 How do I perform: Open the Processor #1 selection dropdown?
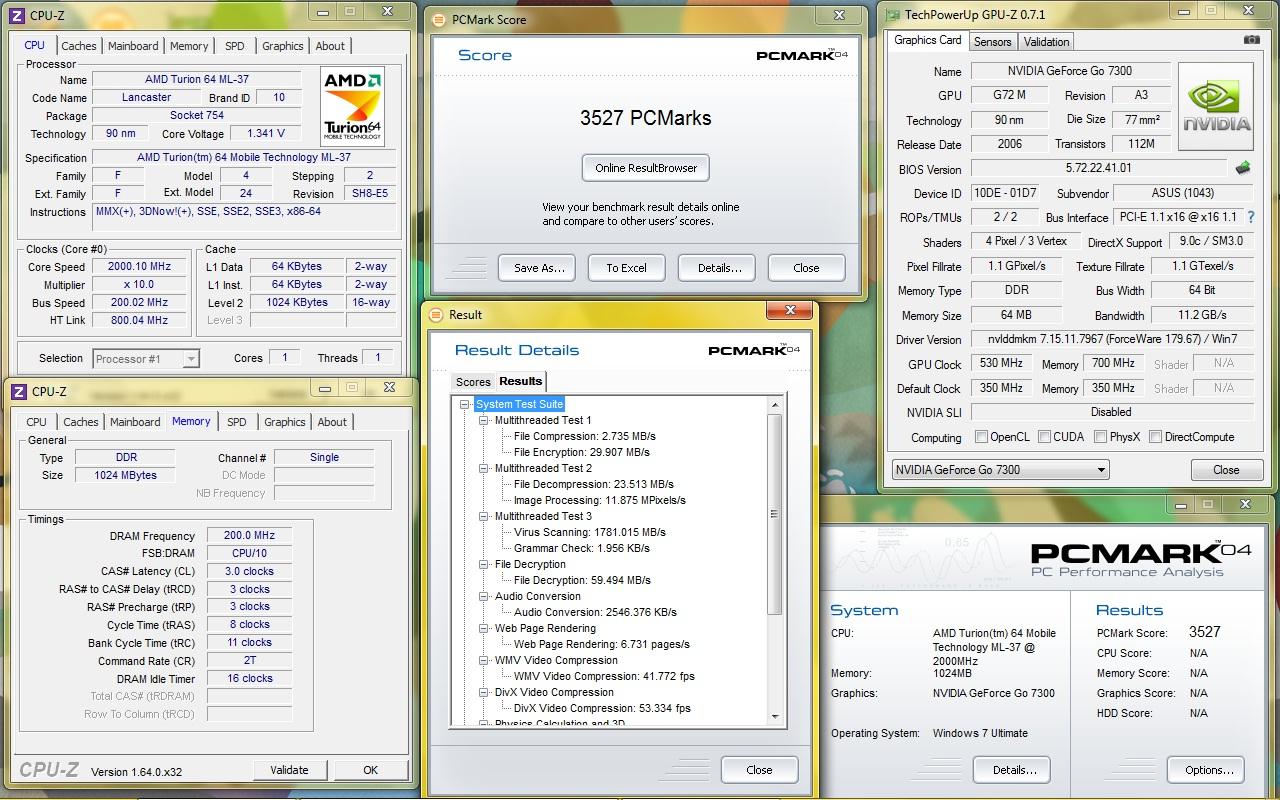point(147,358)
